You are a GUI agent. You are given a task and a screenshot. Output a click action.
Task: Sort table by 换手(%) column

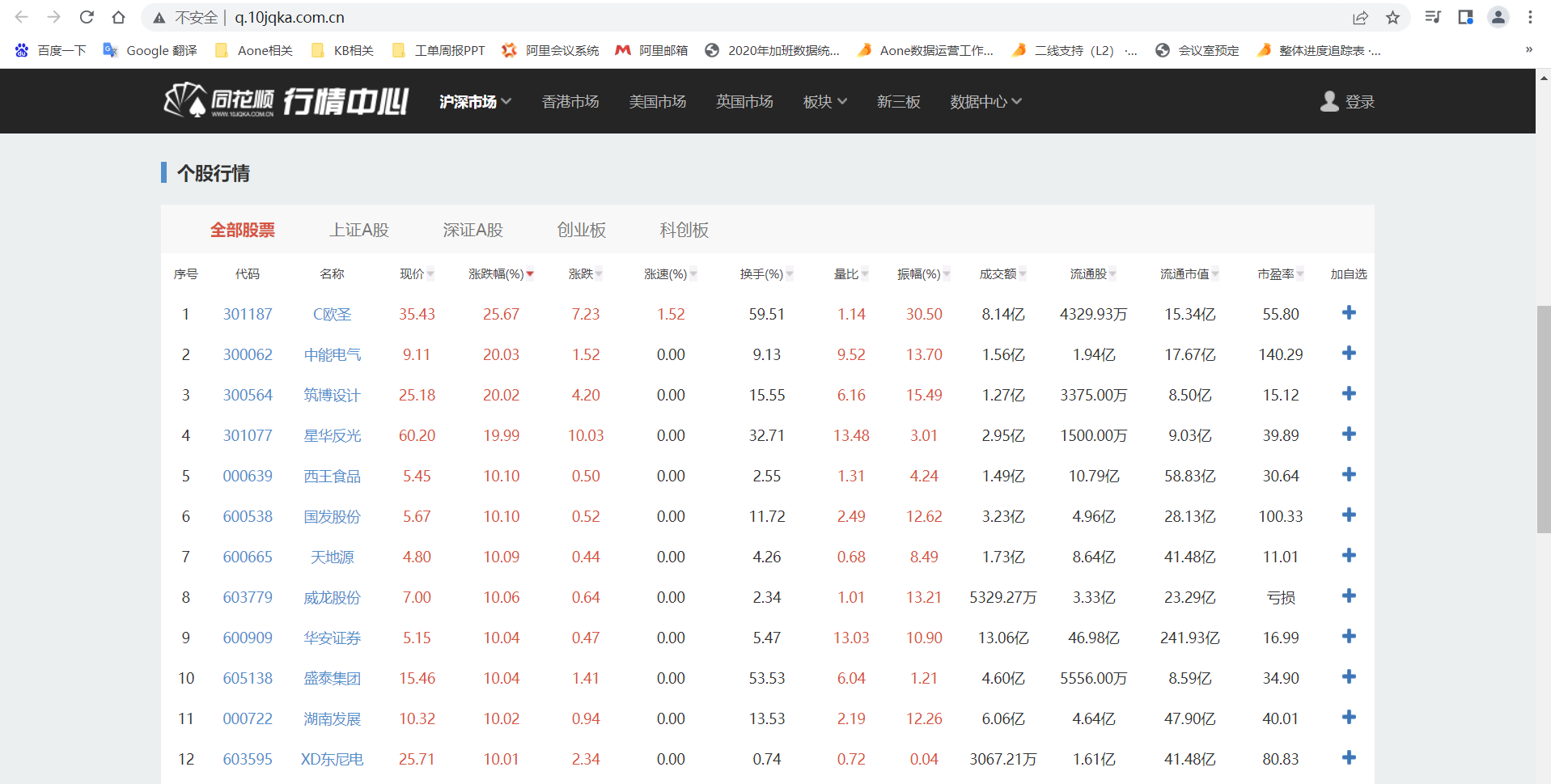pyautogui.click(x=766, y=274)
